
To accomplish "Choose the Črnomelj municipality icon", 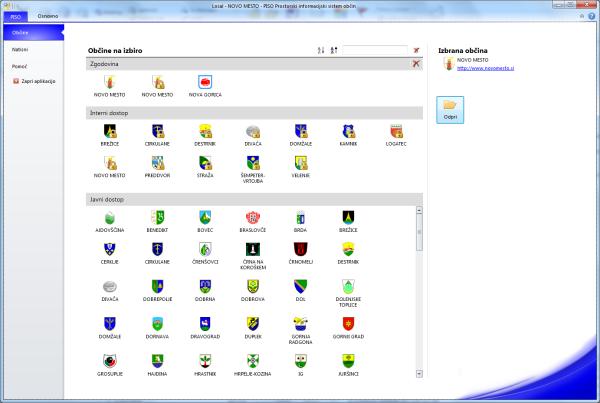I will pos(300,250).
